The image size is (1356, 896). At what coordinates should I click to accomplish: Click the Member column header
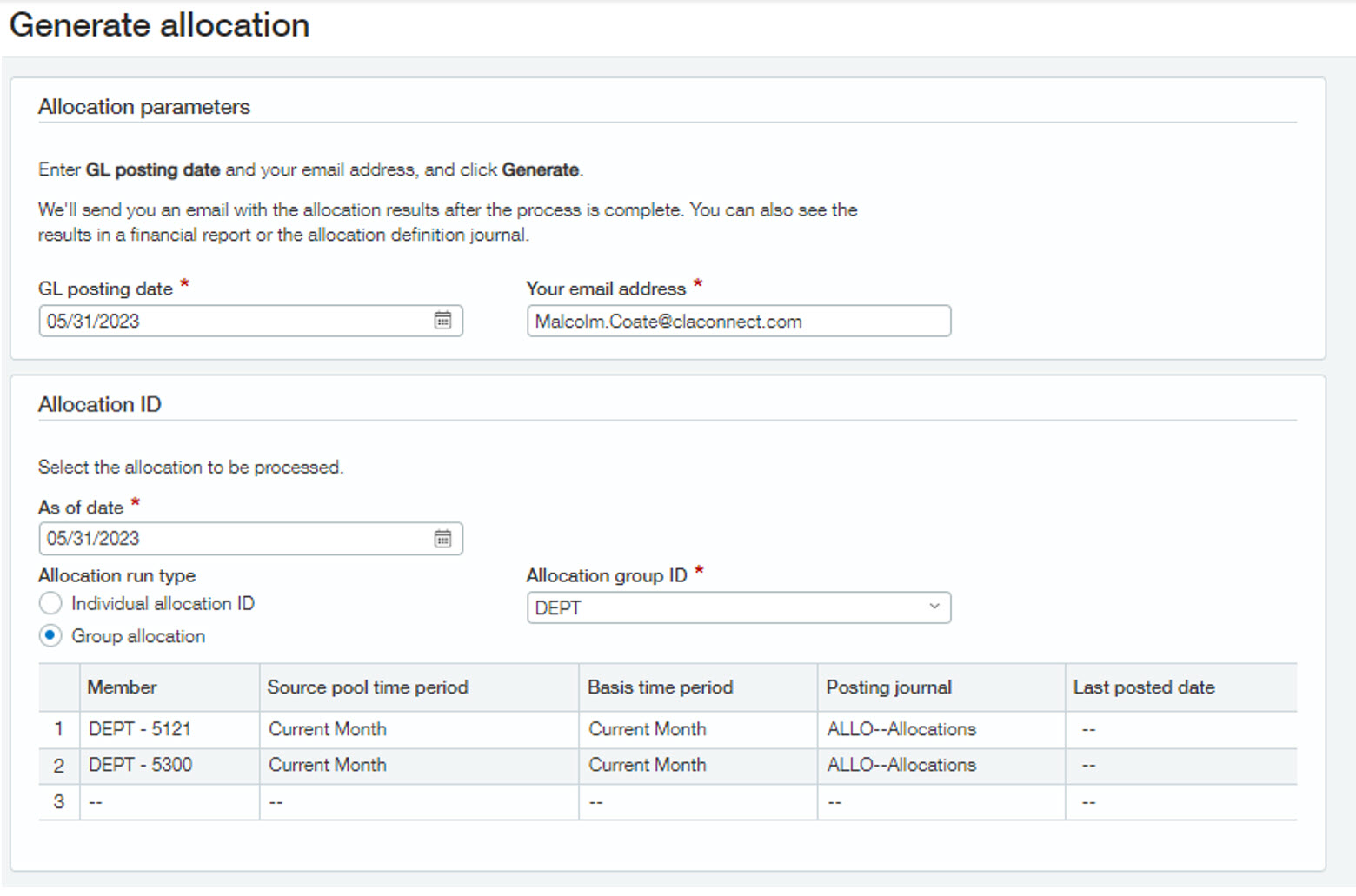pos(123,687)
